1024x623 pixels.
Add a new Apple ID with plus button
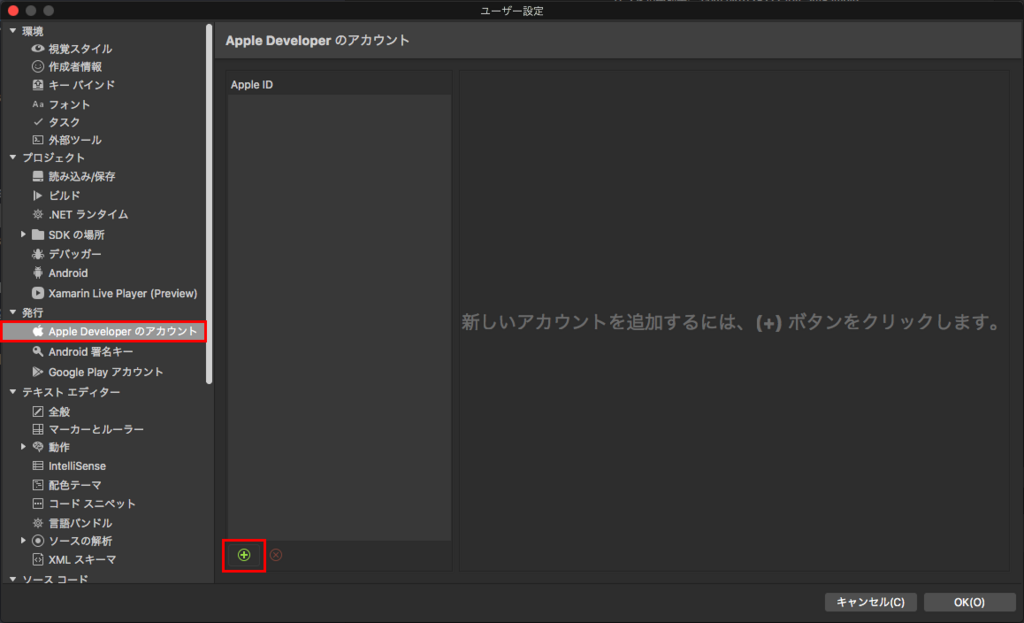[244, 555]
